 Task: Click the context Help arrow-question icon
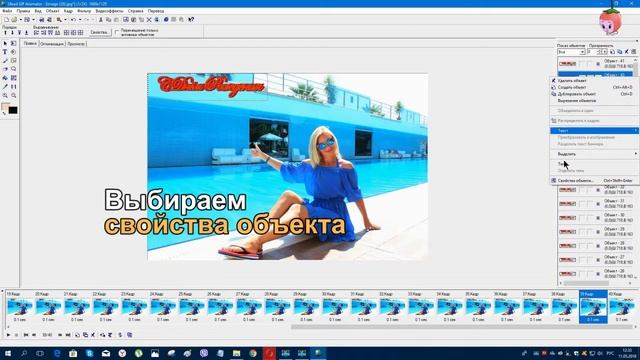click(191, 20)
